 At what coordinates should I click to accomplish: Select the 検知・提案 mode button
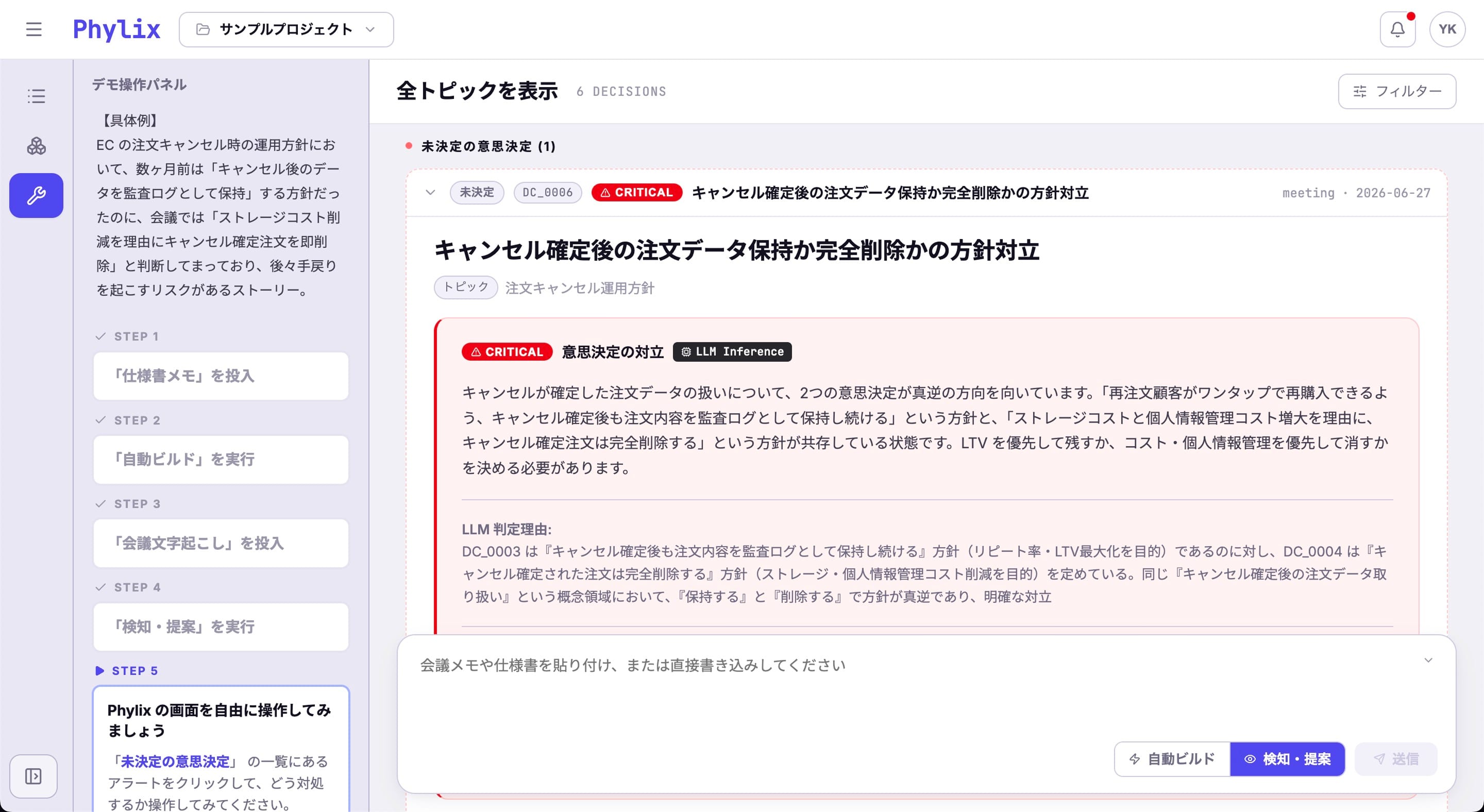click(1288, 758)
